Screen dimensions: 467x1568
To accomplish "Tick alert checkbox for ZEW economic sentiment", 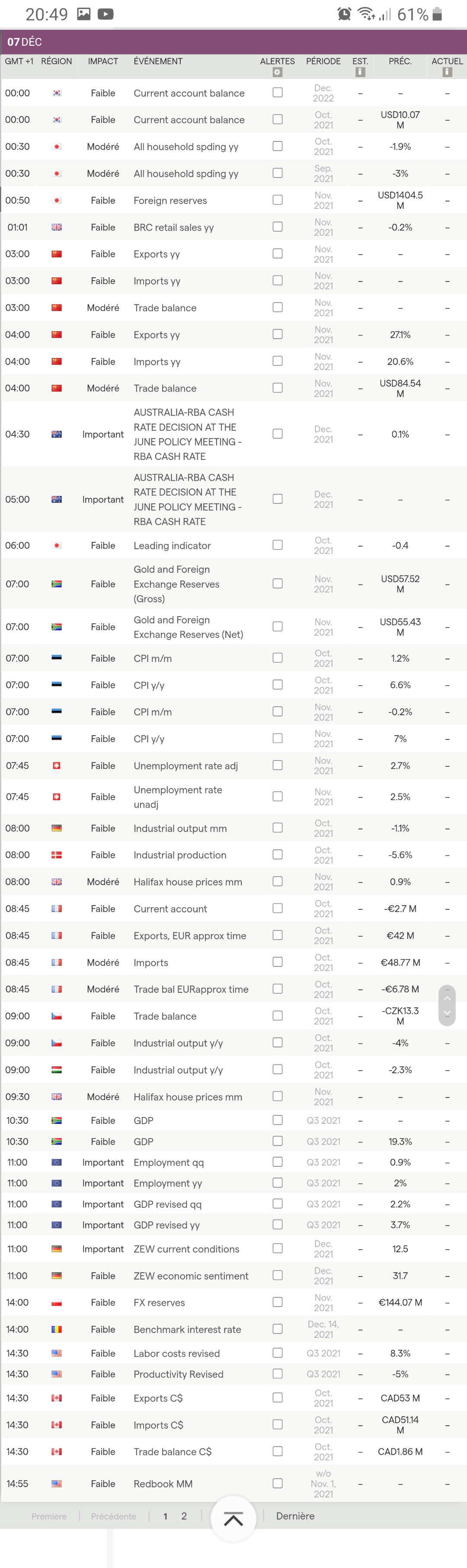I will 278,1275.
